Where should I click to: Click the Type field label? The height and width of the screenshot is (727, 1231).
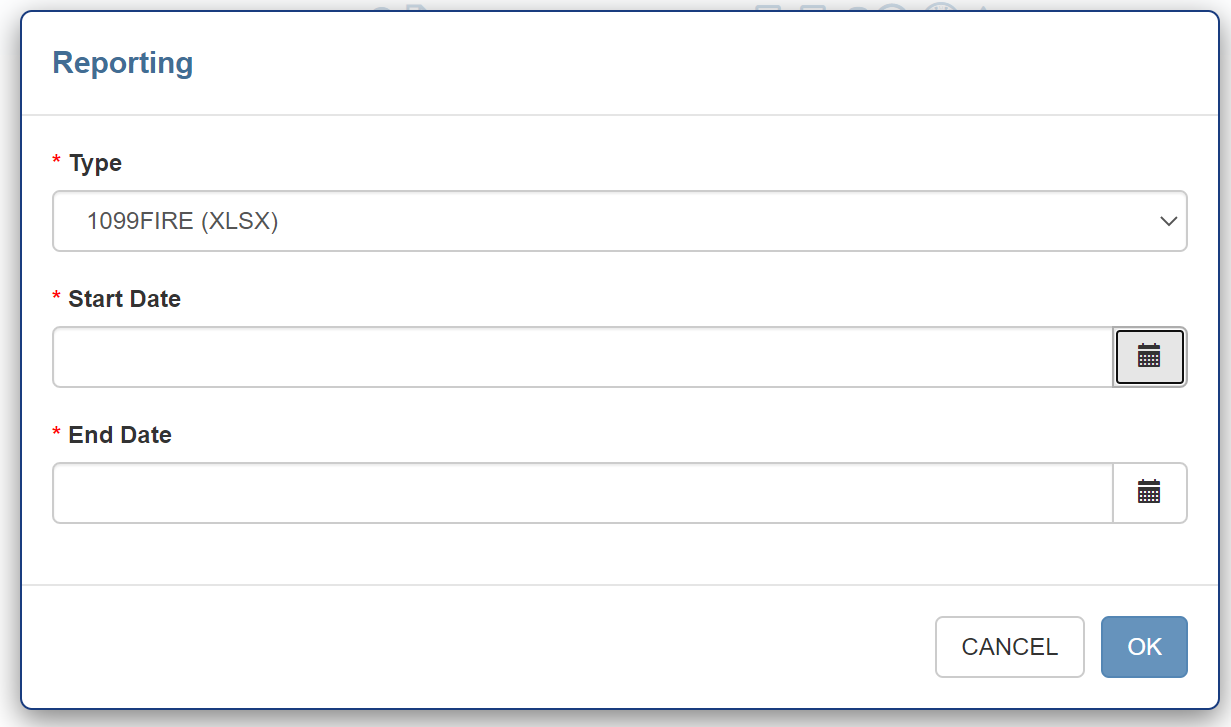point(95,163)
